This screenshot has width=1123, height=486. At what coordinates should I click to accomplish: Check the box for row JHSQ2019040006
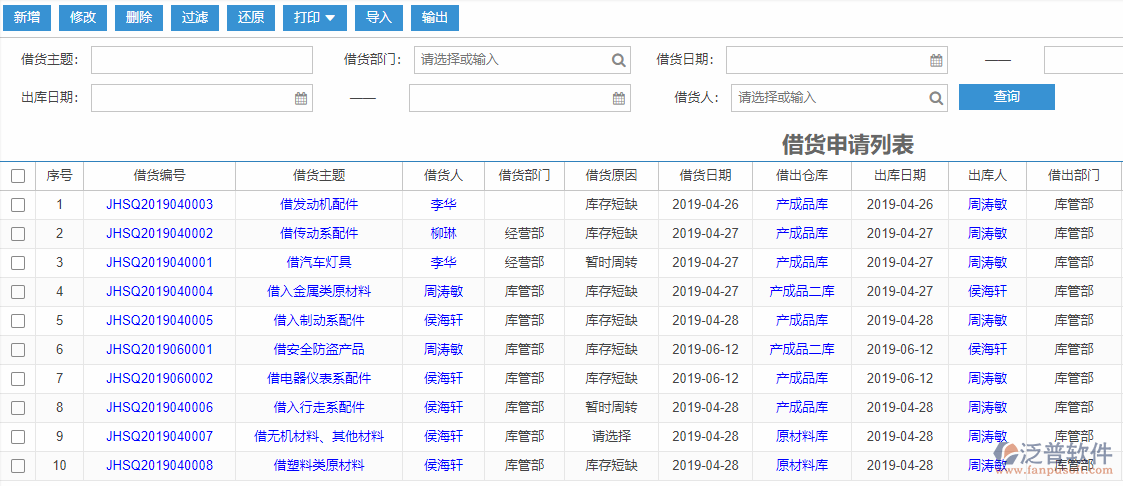(18, 408)
